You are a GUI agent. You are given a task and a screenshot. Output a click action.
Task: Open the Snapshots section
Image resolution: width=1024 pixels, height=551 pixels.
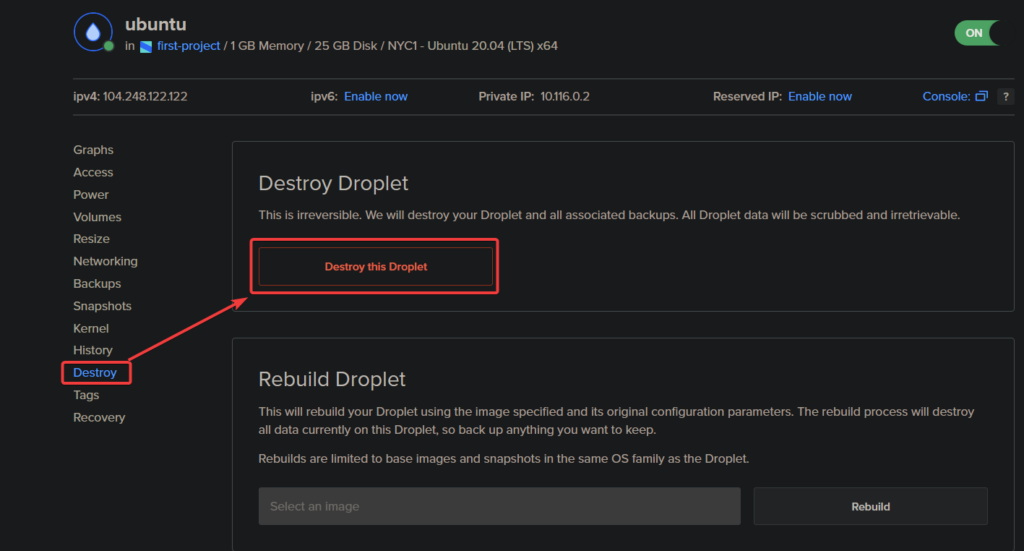102,306
